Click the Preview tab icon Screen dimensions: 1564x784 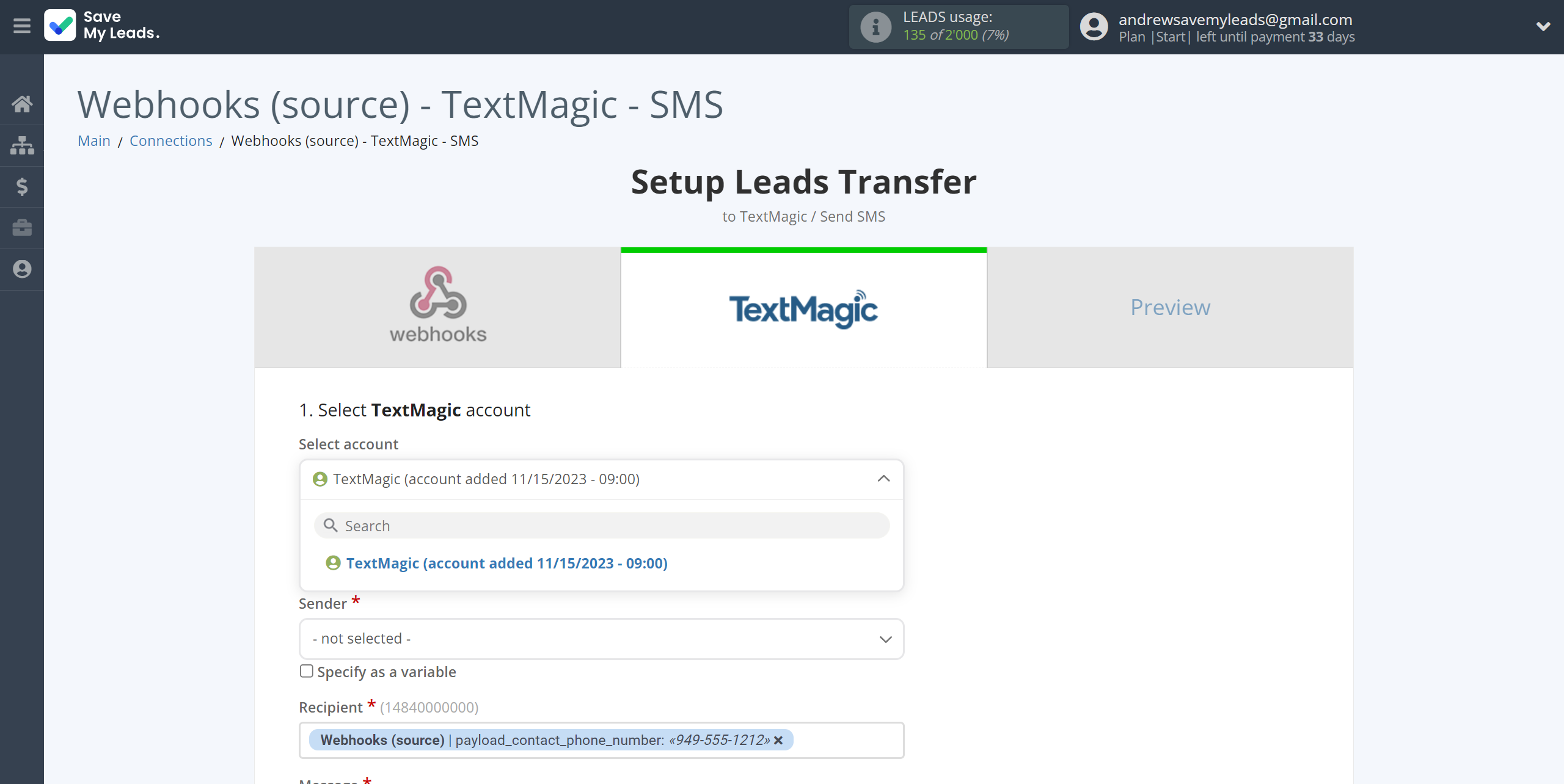tap(1170, 307)
